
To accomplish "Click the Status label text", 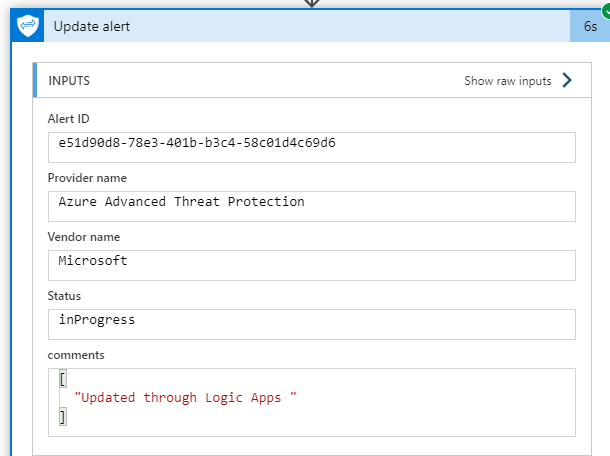I will (64, 296).
